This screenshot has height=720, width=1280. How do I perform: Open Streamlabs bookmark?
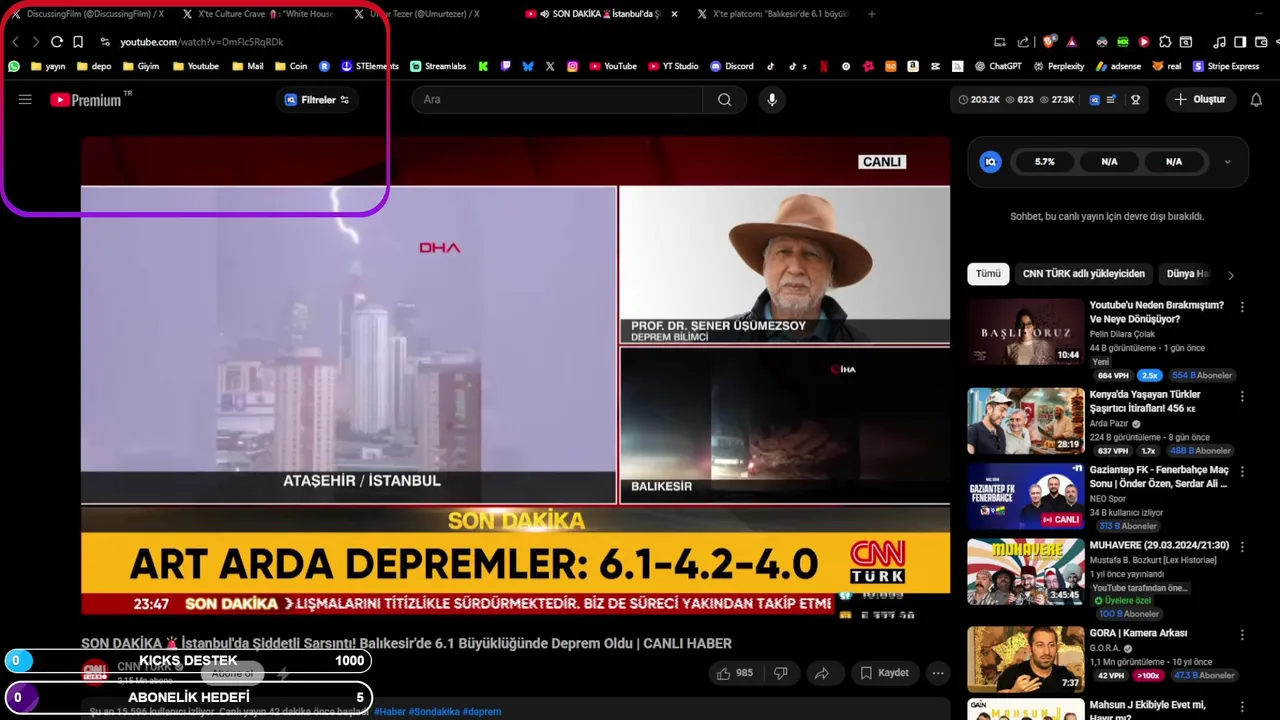(438, 66)
